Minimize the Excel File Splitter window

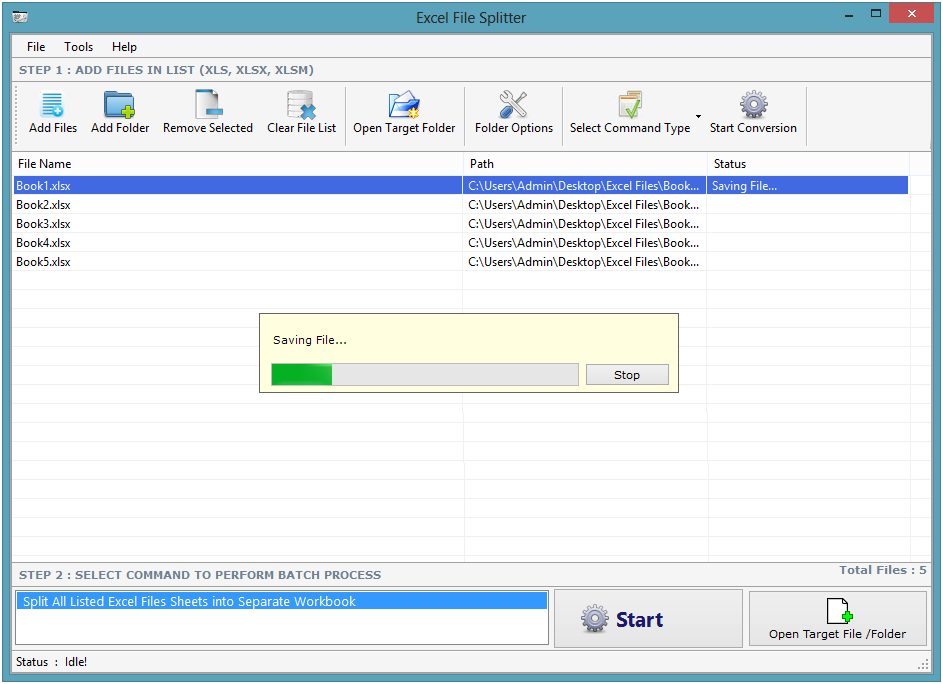pos(849,14)
